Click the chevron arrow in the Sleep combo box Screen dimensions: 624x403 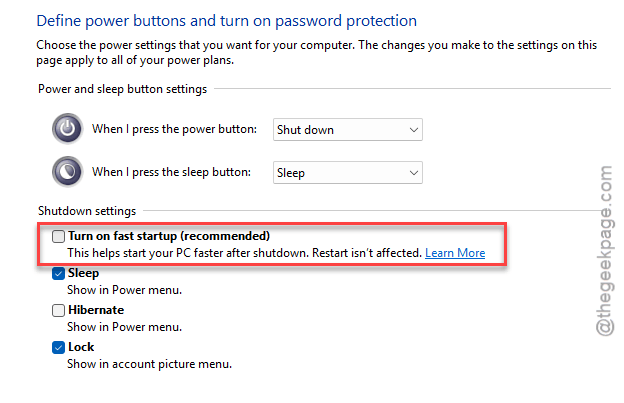coord(413,173)
